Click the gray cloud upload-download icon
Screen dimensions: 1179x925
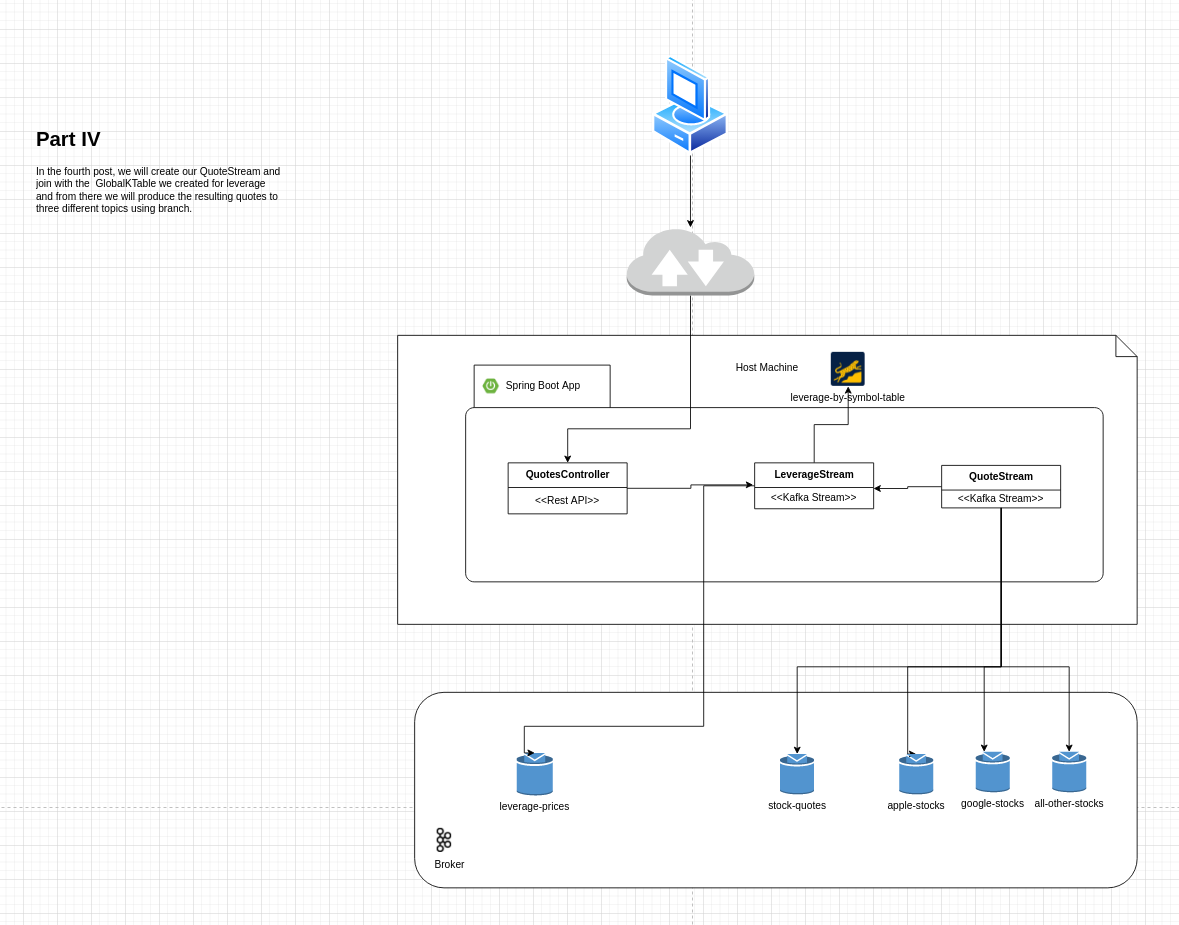click(690, 262)
